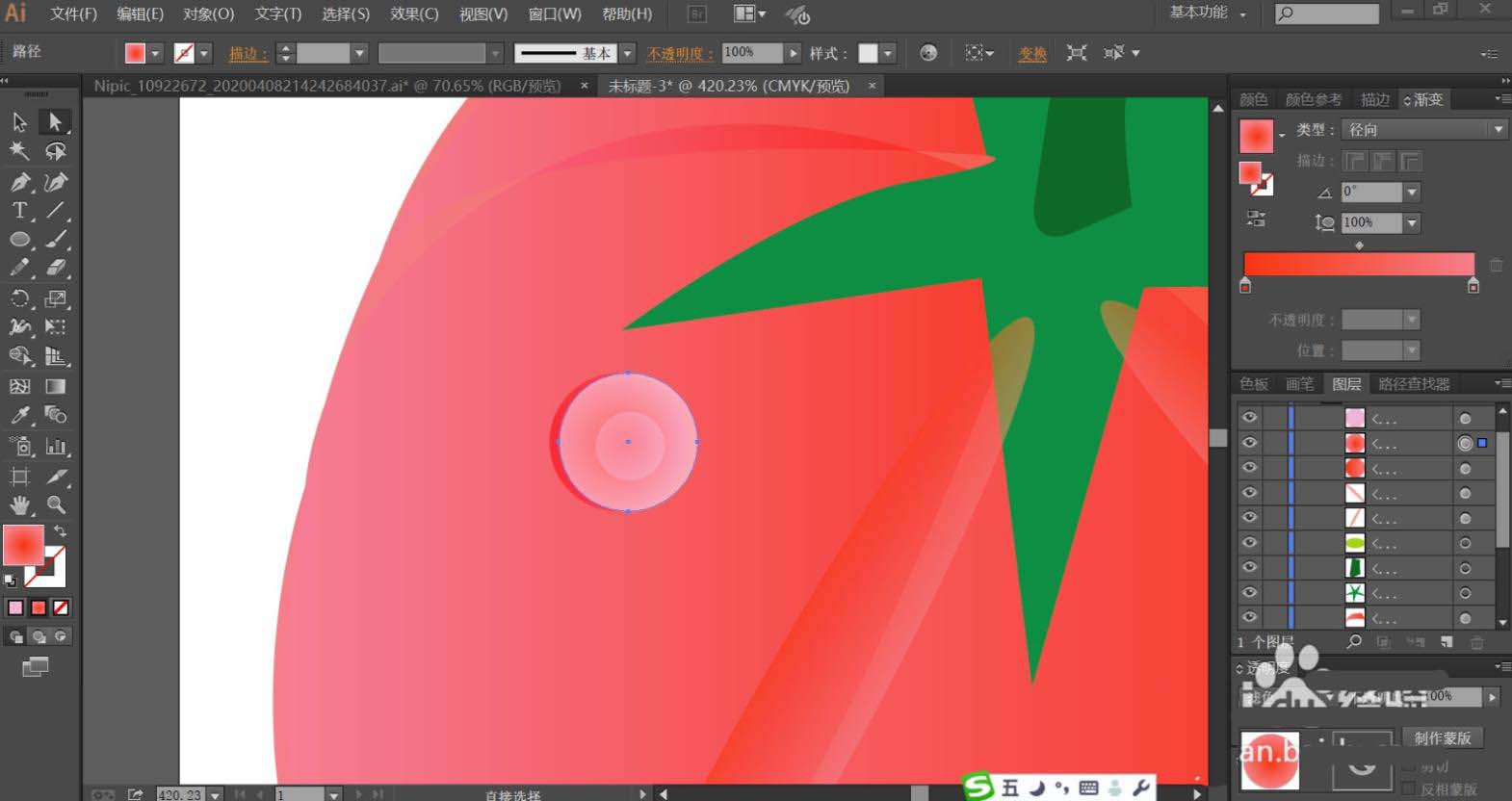This screenshot has width=1512, height=801.
Task: Select the Blend tool
Action: (56, 416)
